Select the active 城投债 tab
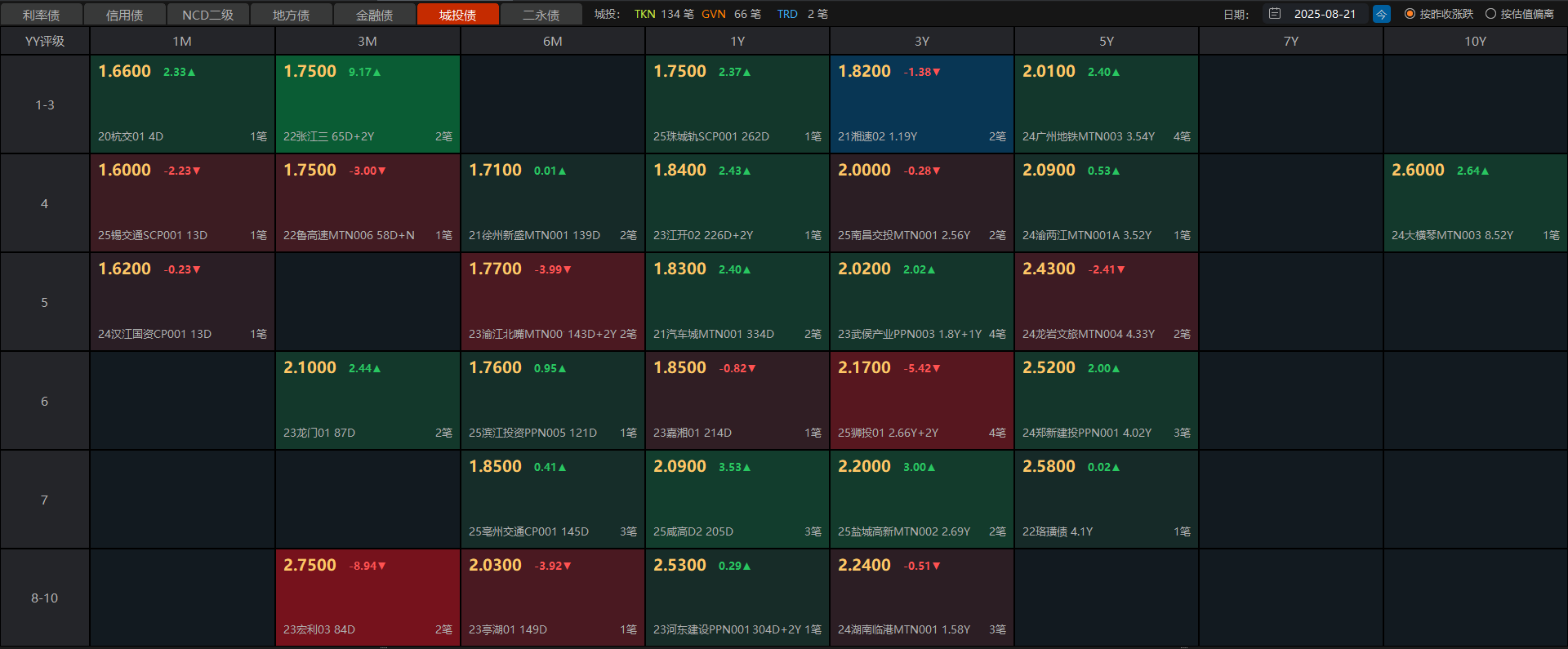This screenshot has height=649, width=1568. tap(458, 15)
